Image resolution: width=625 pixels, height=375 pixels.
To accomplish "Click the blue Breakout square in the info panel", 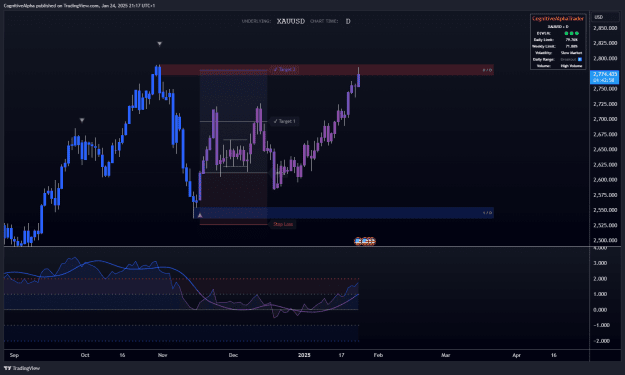I will pyautogui.click(x=580, y=59).
